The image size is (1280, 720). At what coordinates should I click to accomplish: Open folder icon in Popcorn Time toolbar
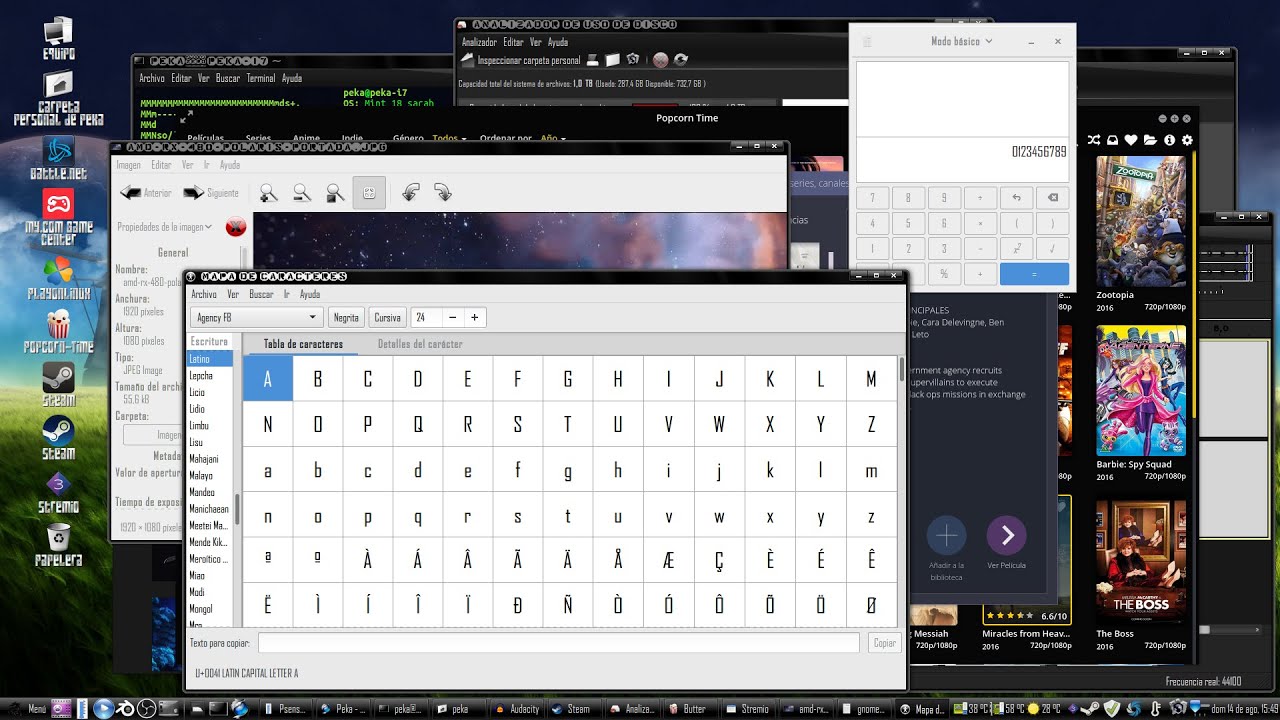(x=1150, y=140)
